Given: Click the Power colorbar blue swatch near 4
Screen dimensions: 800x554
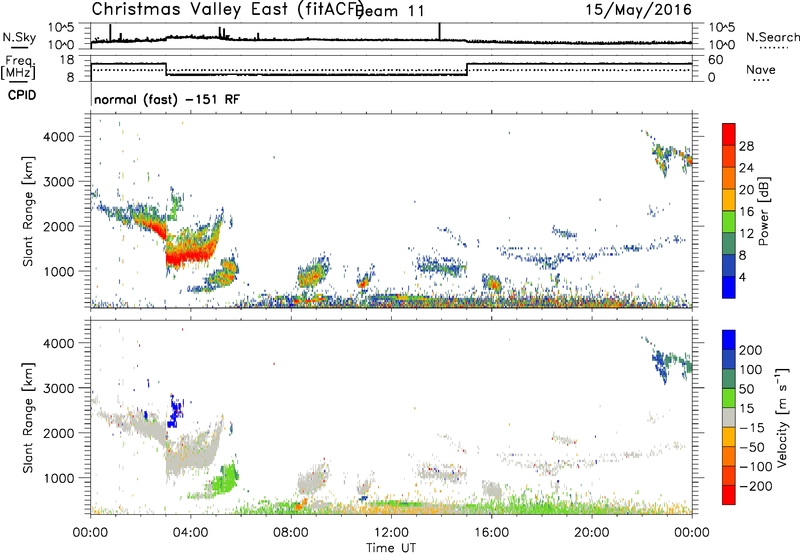Looking at the screenshot, I should pyautogui.click(x=729, y=287).
